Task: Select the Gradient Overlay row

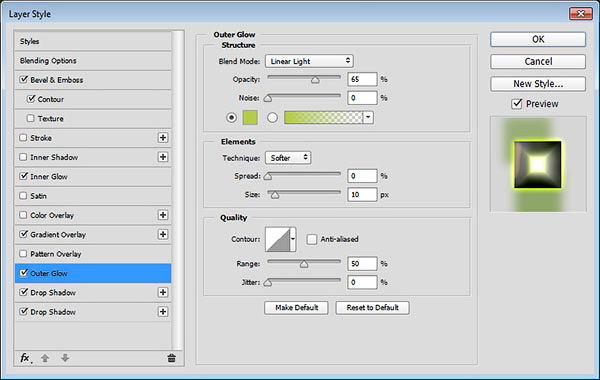Action: (93, 235)
